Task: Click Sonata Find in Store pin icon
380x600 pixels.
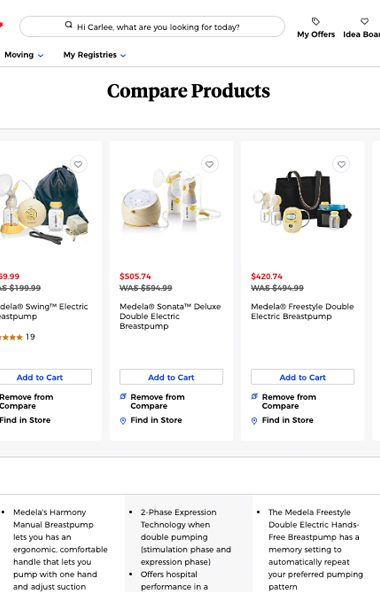Action: pos(123,421)
